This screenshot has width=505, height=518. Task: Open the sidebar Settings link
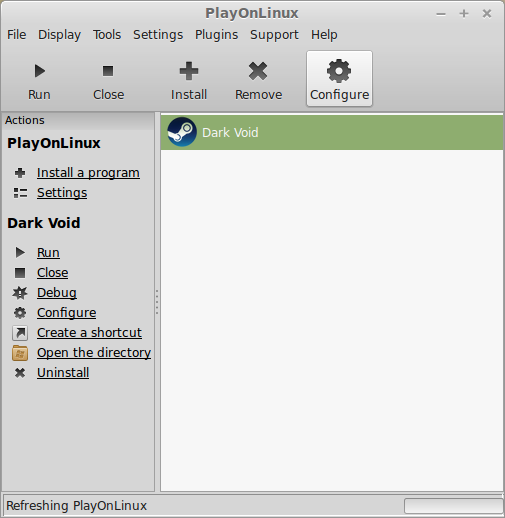(62, 193)
